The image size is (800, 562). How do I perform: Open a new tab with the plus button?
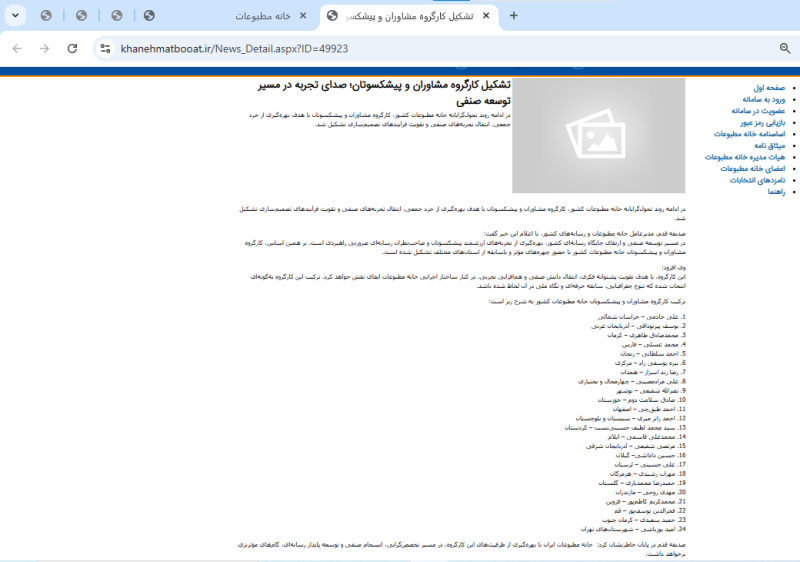pyautogui.click(x=514, y=16)
